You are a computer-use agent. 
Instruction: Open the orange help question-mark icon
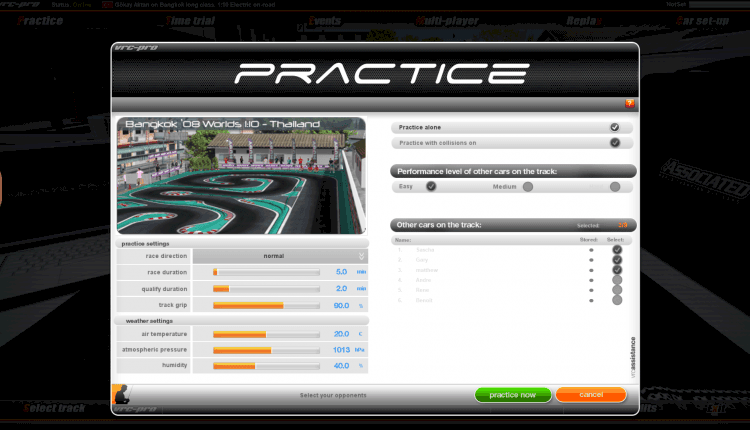[629, 103]
